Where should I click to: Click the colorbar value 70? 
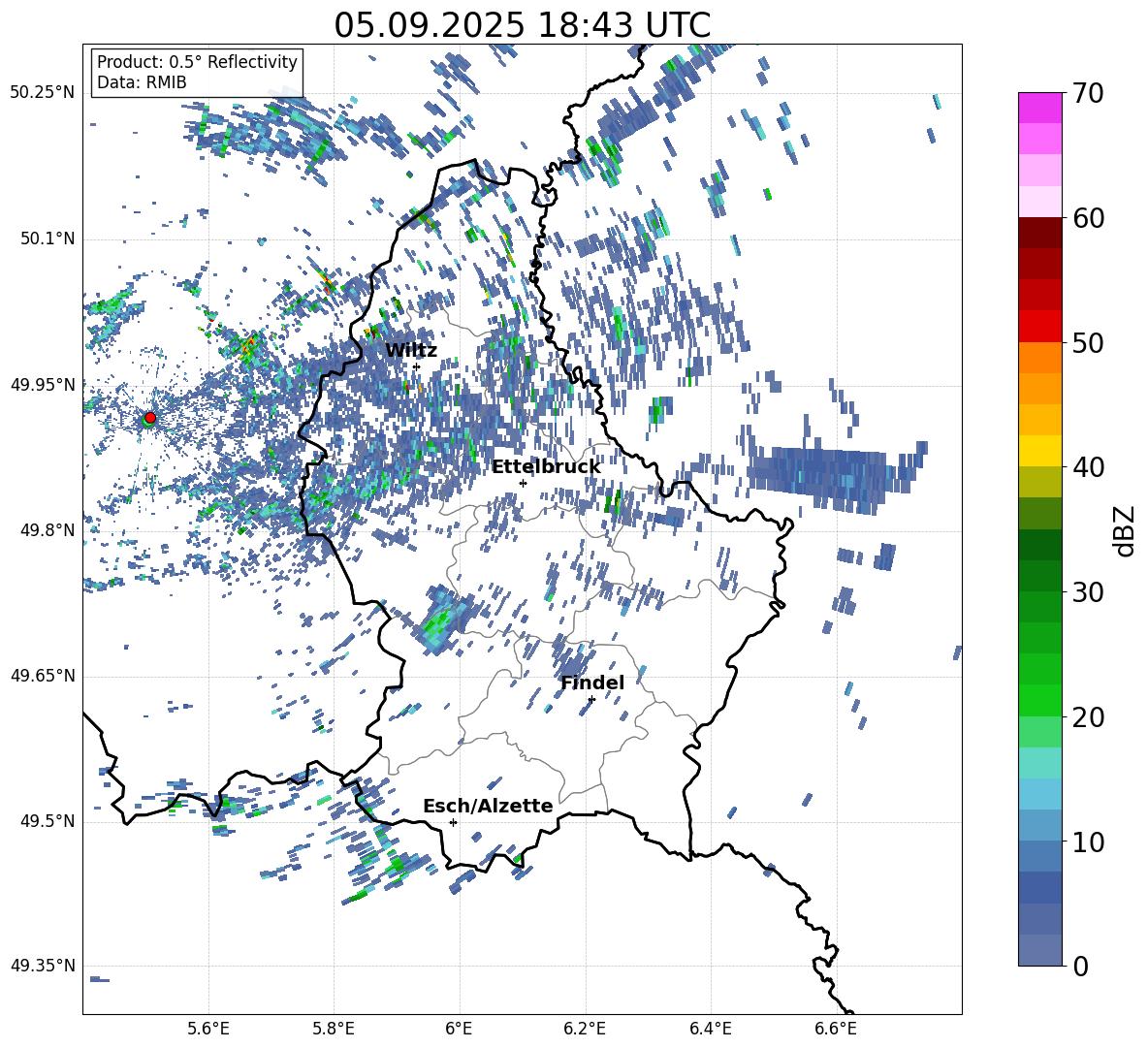pyautogui.click(x=1088, y=93)
